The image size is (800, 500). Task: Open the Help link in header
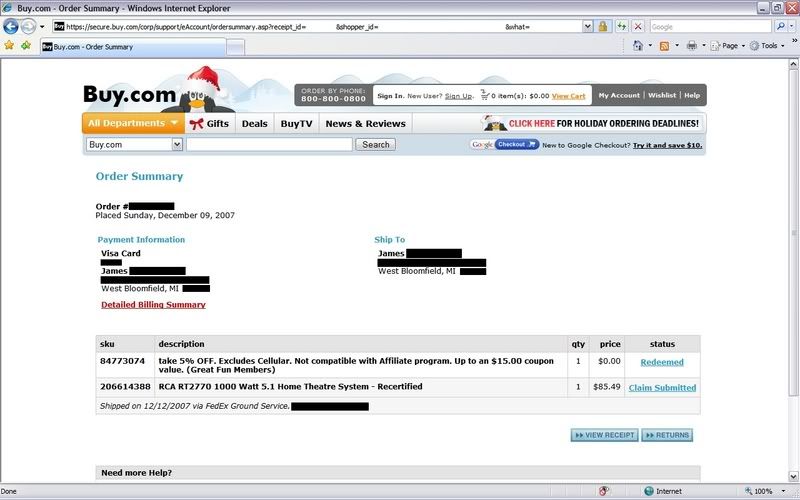[692, 95]
